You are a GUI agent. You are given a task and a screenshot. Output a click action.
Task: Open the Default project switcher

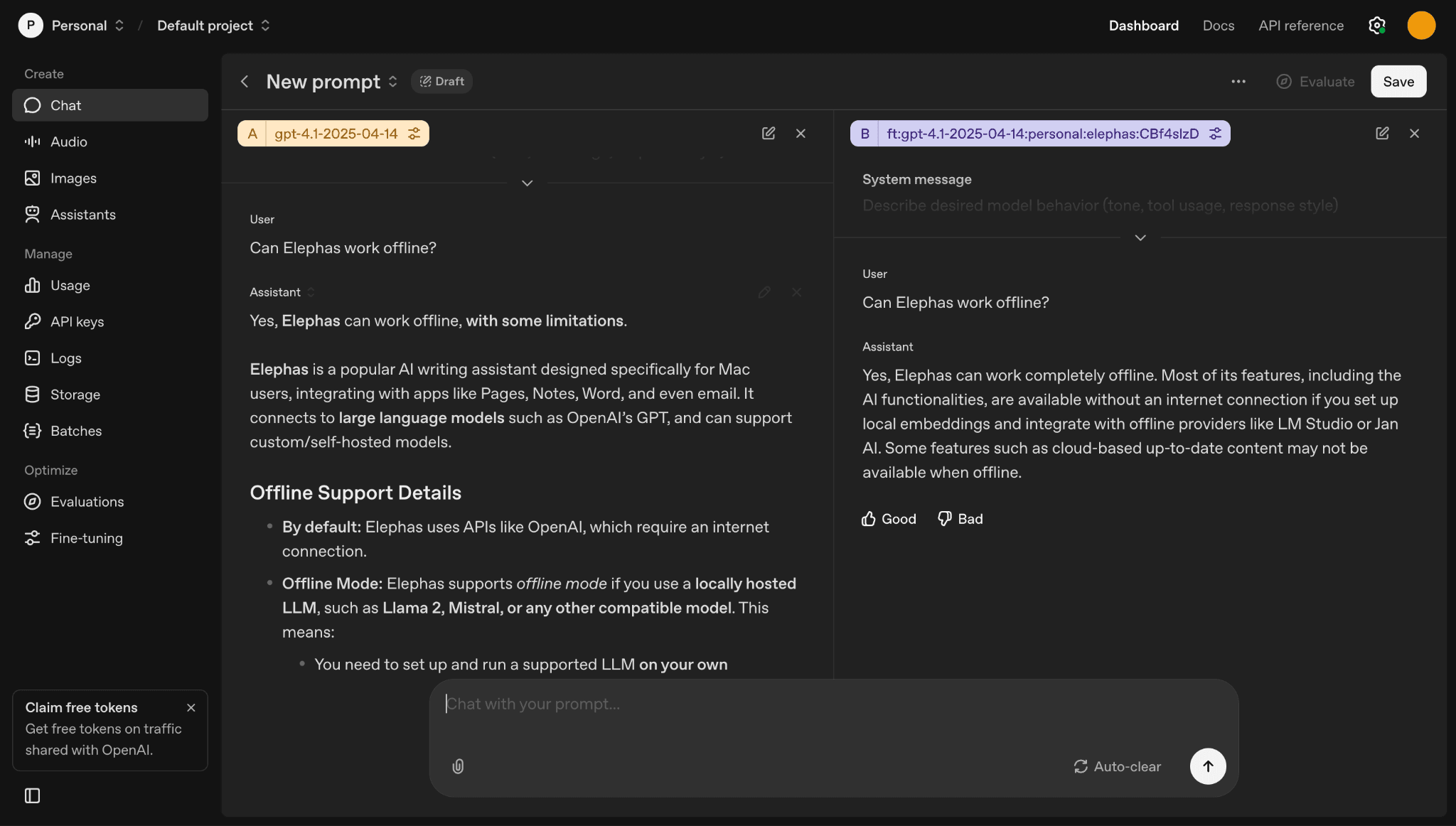tap(213, 26)
